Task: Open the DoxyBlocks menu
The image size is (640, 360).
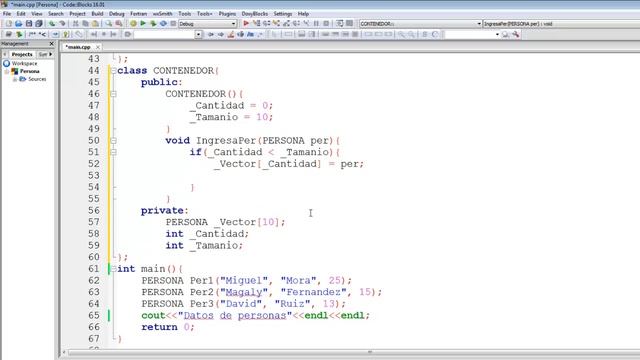Action: tap(255, 13)
